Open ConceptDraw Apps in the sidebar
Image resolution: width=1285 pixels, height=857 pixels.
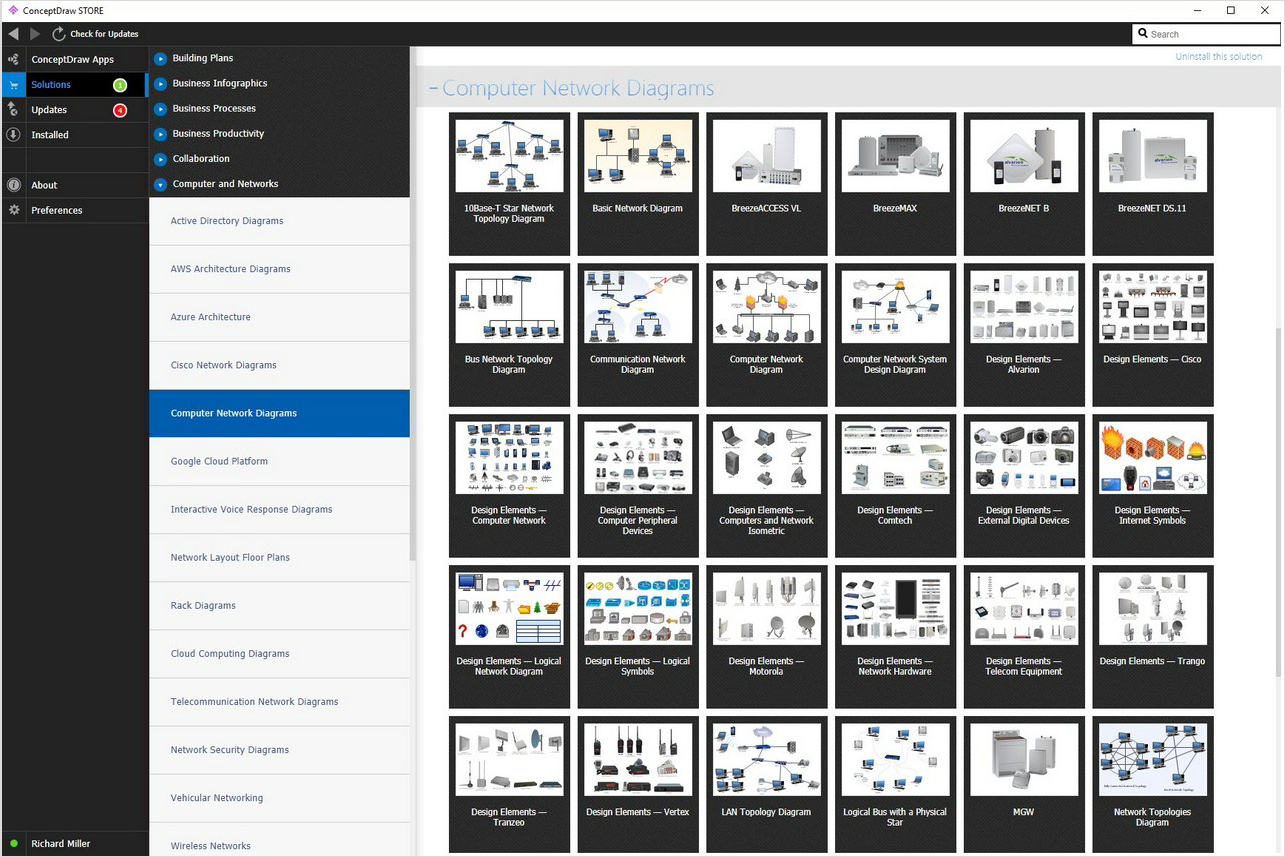coord(74,60)
